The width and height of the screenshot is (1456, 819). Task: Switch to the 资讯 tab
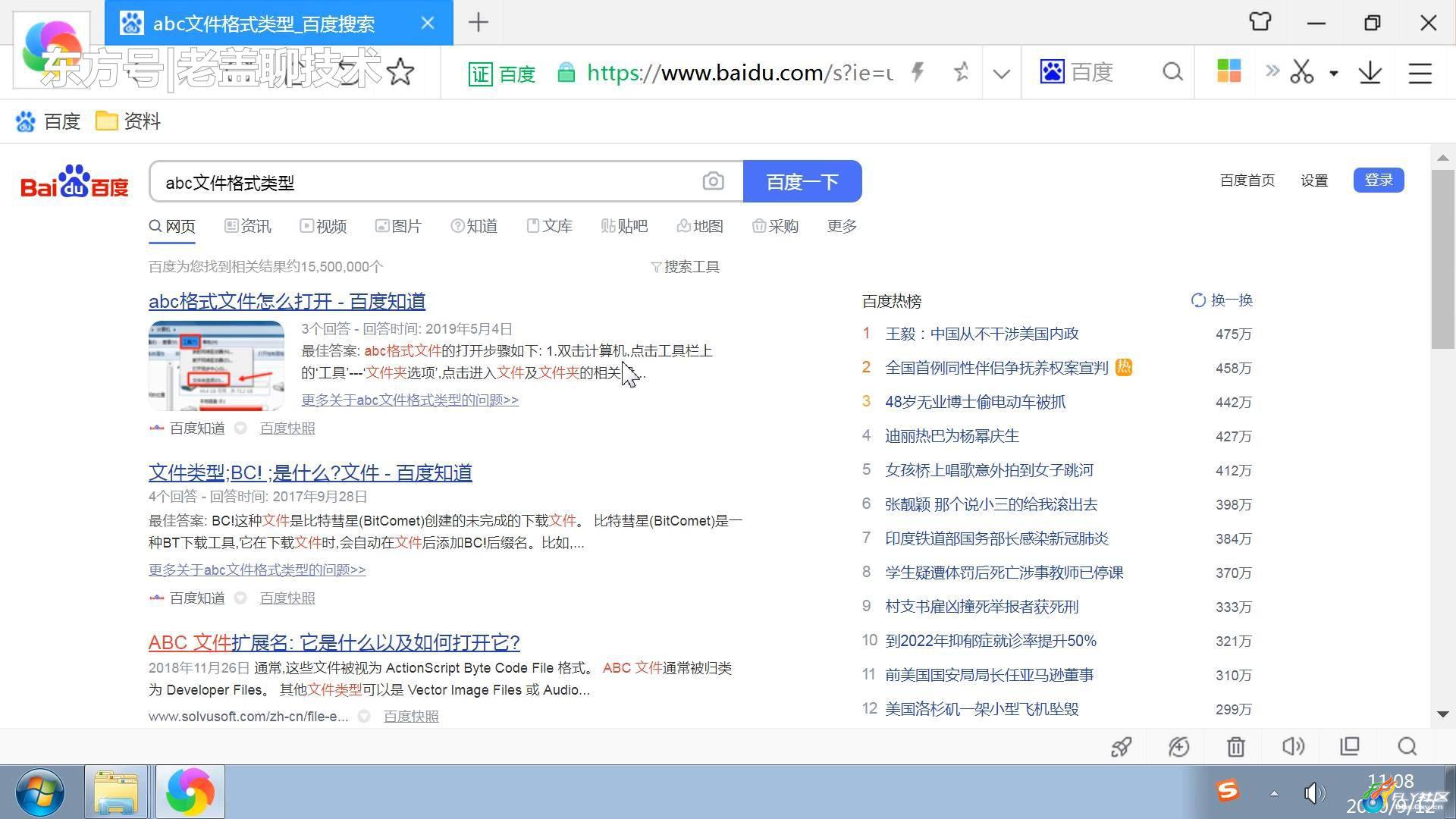click(x=247, y=226)
